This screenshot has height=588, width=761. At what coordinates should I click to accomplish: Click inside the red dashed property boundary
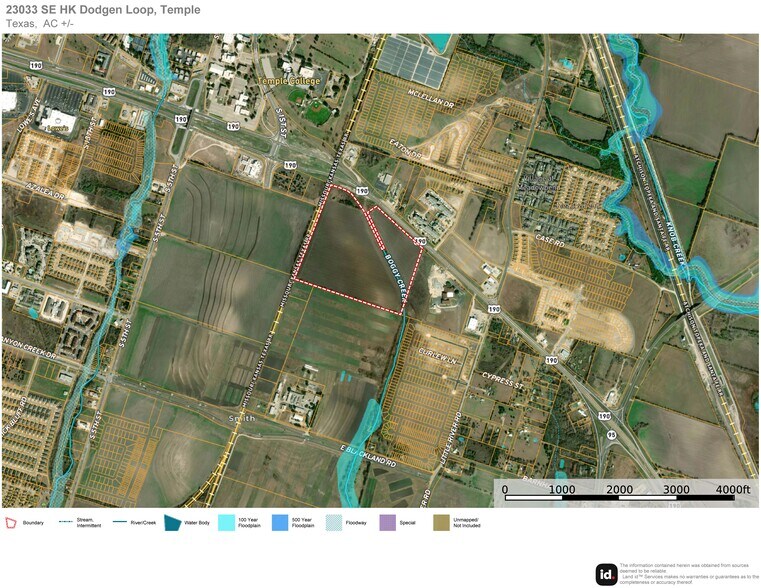[349, 252]
